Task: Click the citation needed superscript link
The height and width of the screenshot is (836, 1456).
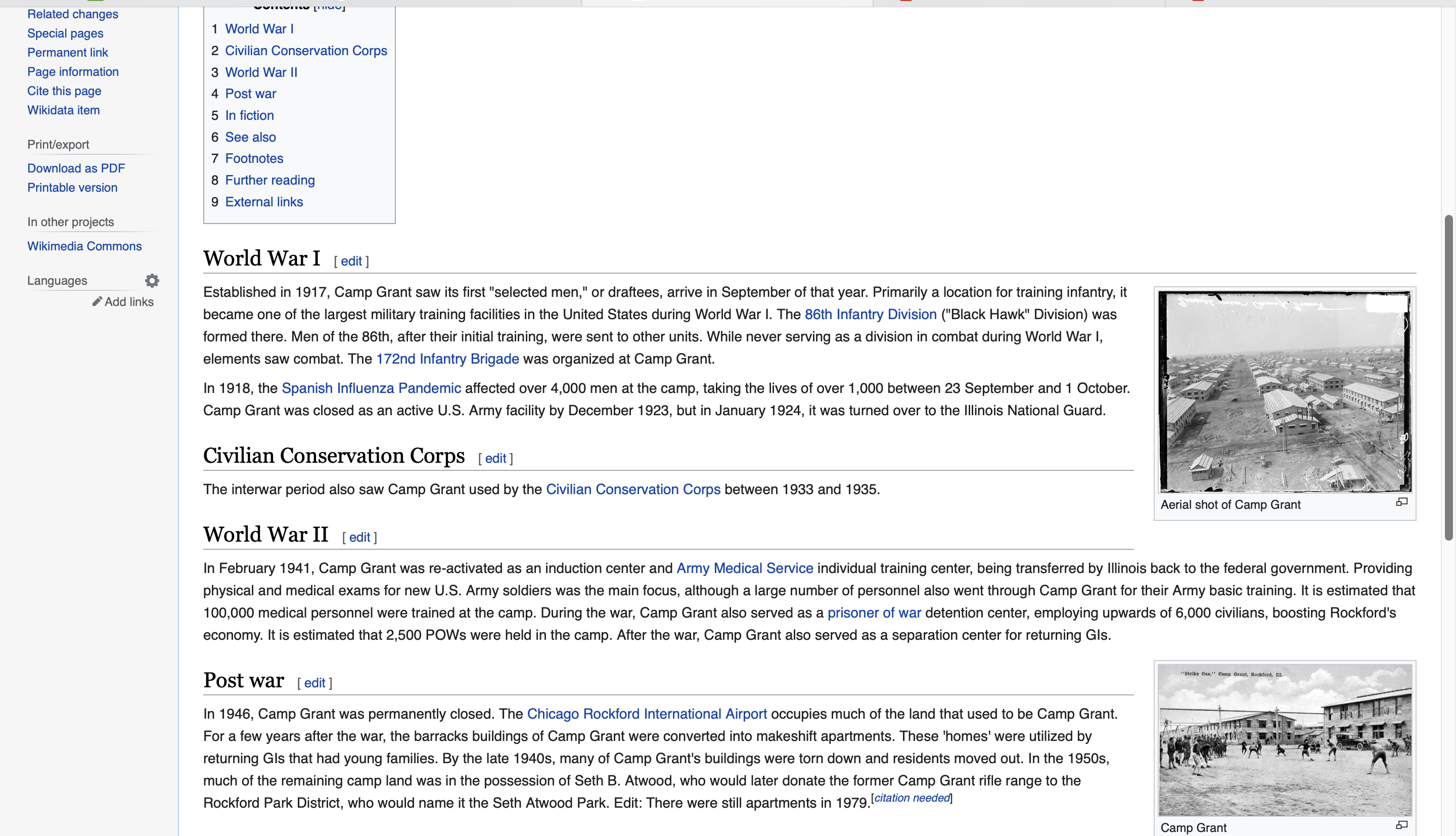Action: 912,798
